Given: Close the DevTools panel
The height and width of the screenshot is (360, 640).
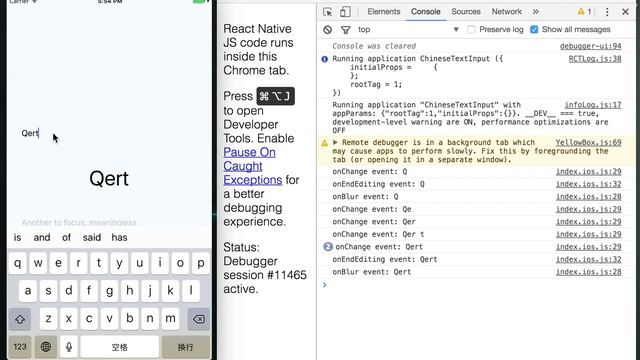Looking at the screenshot, I should pos(625,12).
